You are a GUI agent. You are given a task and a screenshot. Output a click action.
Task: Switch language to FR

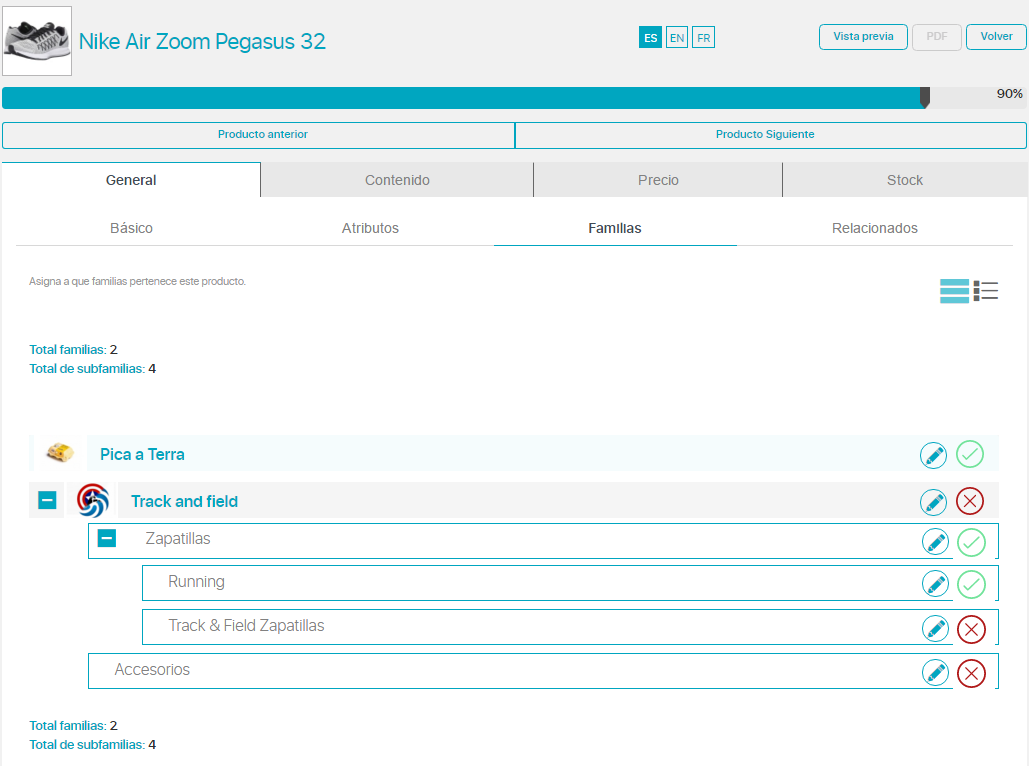click(x=704, y=37)
